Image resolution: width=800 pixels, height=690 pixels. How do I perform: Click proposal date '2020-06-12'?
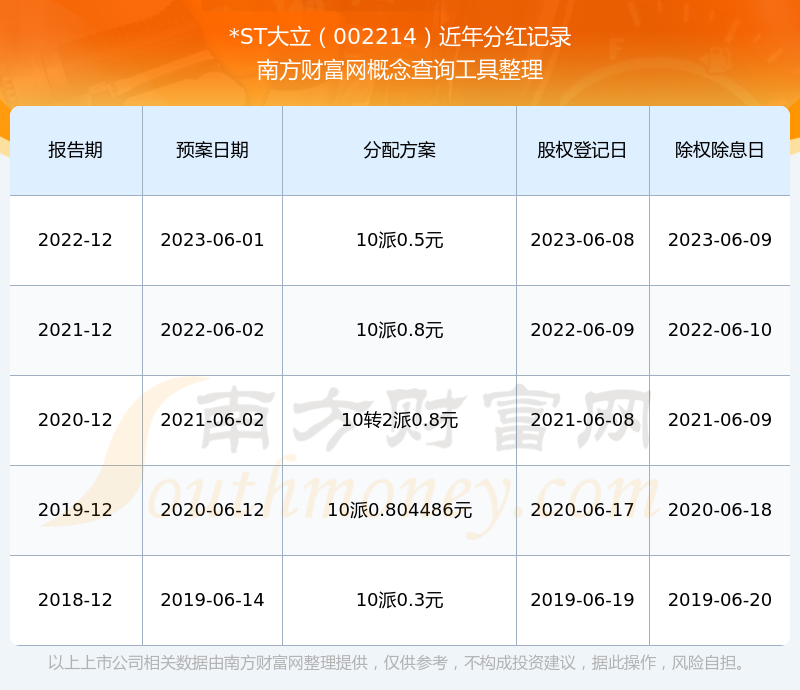[212, 510]
